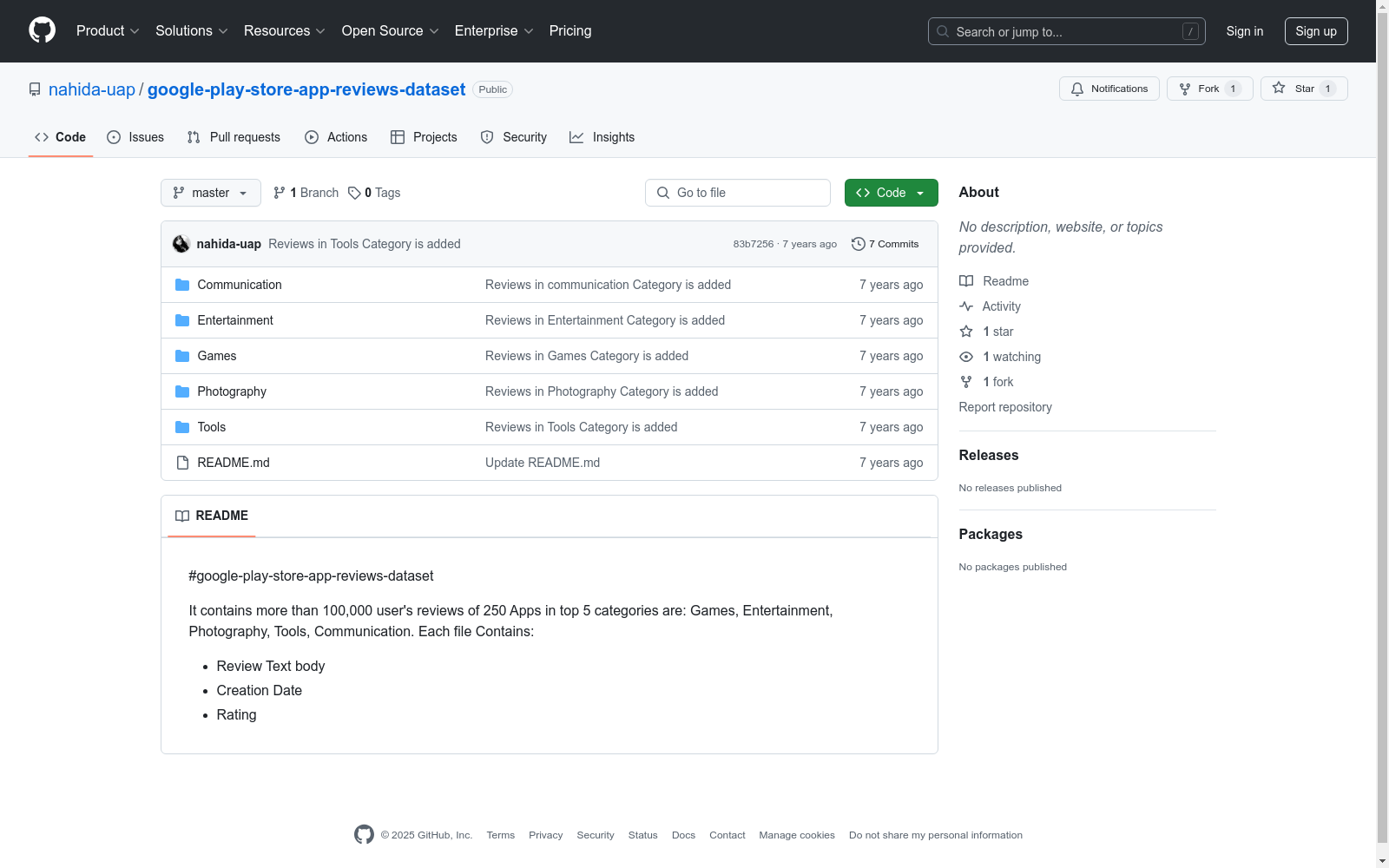Click the star icon beside 1 star
Image resolution: width=1389 pixels, height=868 pixels.
point(966,332)
